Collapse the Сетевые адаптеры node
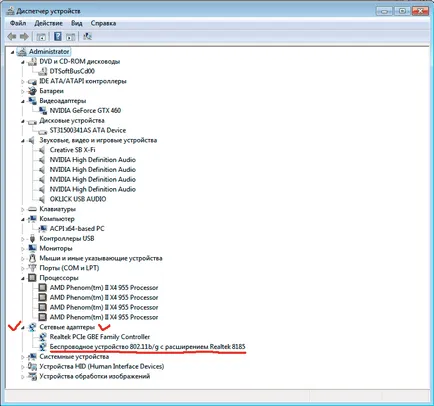434x406 pixels. click(23, 327)
